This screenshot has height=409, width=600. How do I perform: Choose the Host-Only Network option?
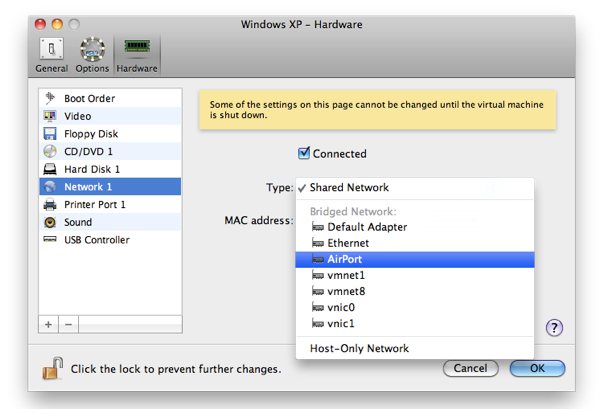point(359,348)
